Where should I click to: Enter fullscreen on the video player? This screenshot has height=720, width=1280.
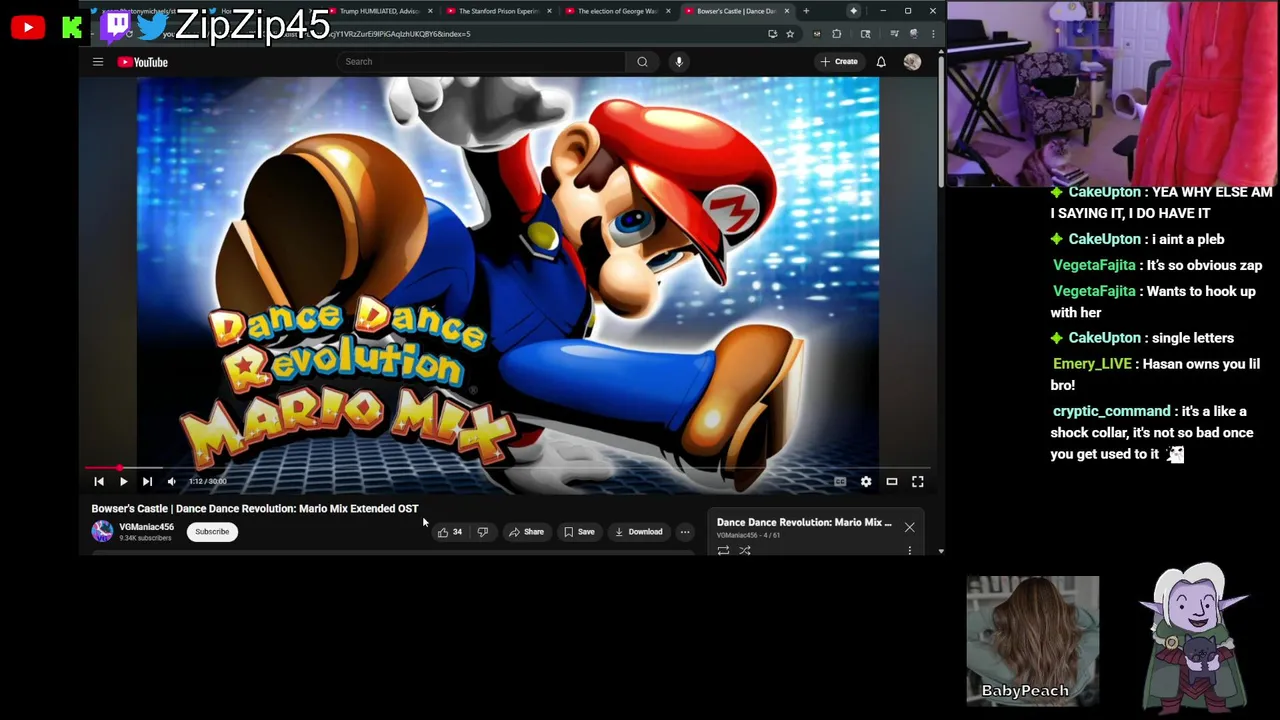(918, 482)
